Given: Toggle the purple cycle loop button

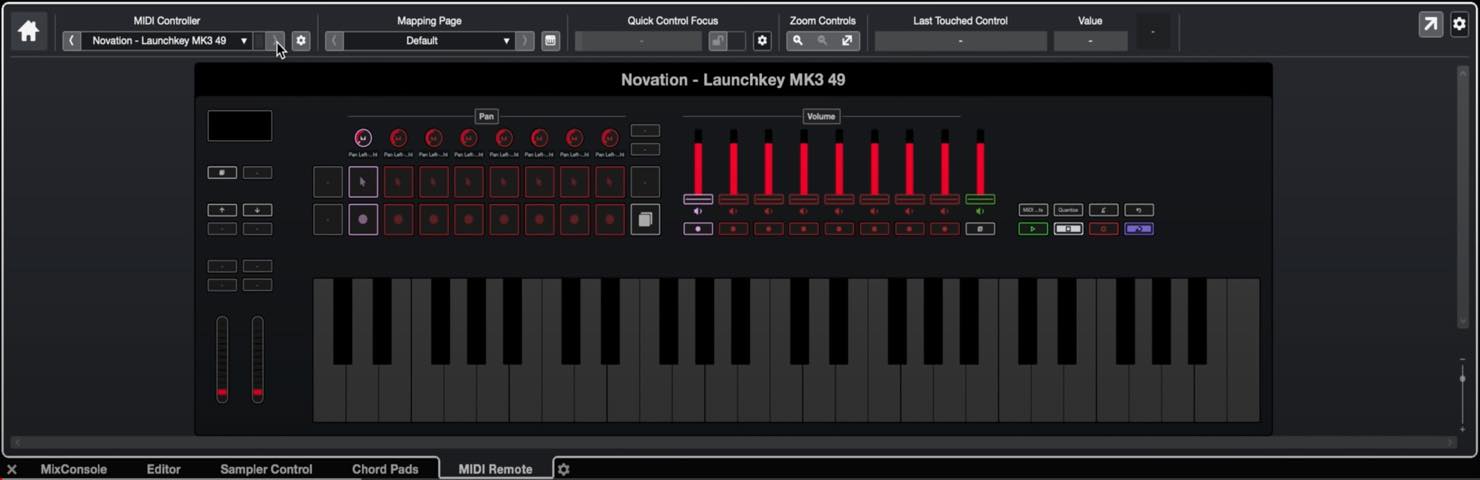Looking at the screenshot, I should 1139,229.
